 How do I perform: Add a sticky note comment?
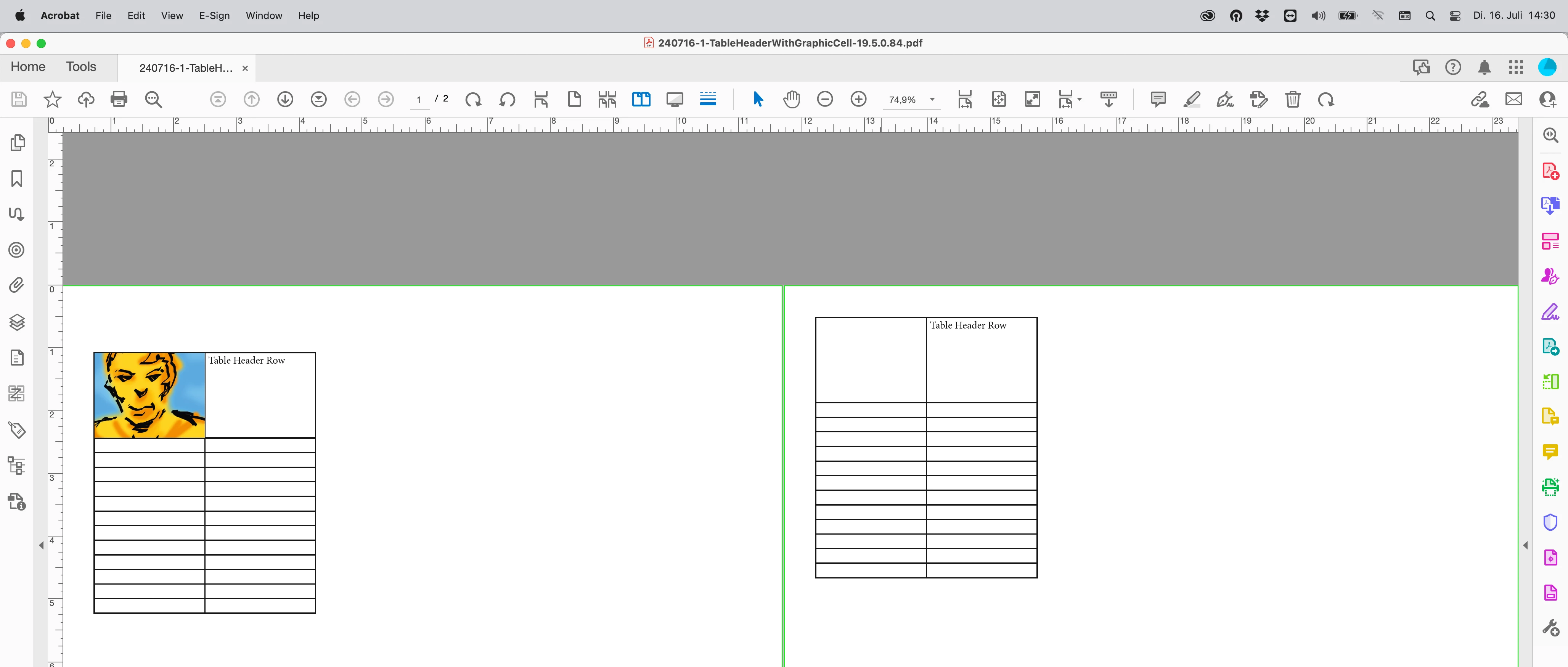click(x=1158, y=99)
